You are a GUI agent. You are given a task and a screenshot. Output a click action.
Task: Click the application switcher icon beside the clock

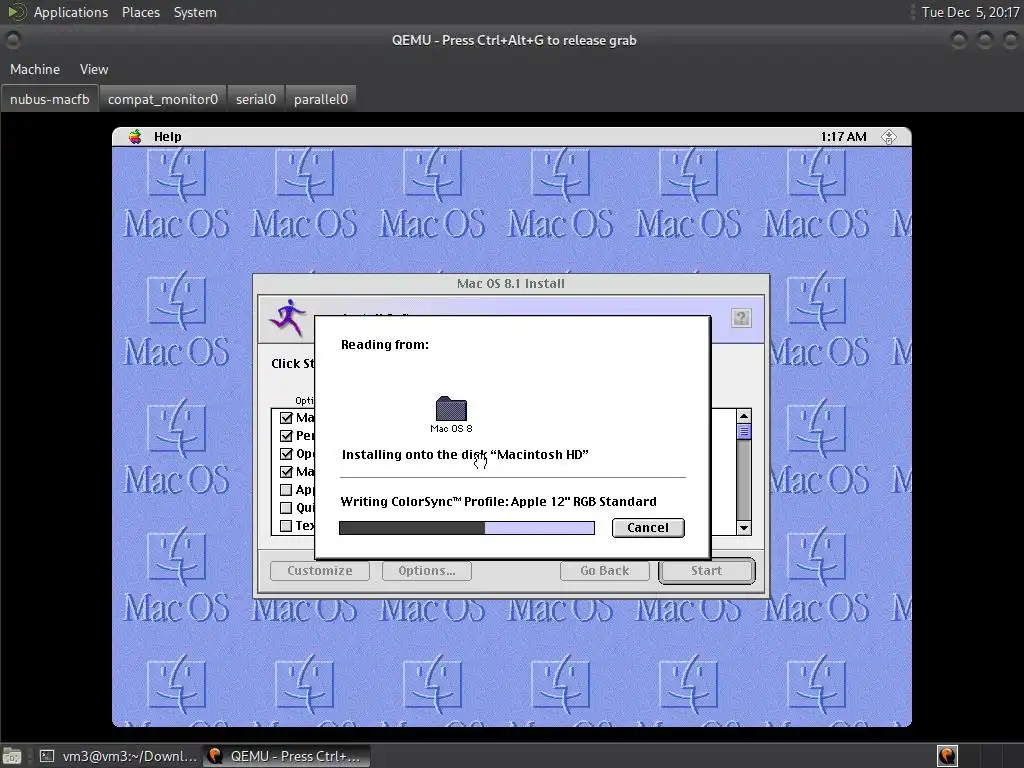point(888,136)
